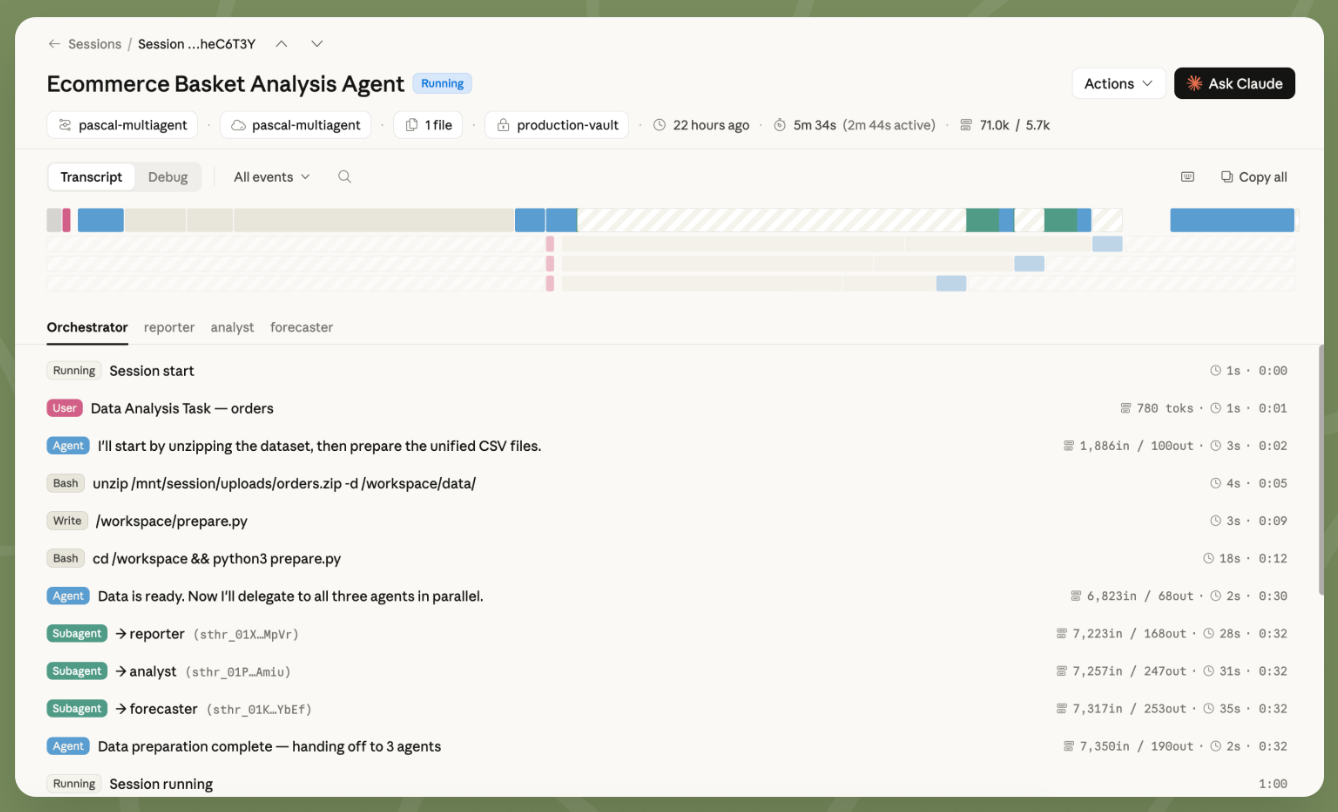1338x812 pixels.
Task: Click the clock icon beside 31s on analyst row
Action: (1209, 671)
